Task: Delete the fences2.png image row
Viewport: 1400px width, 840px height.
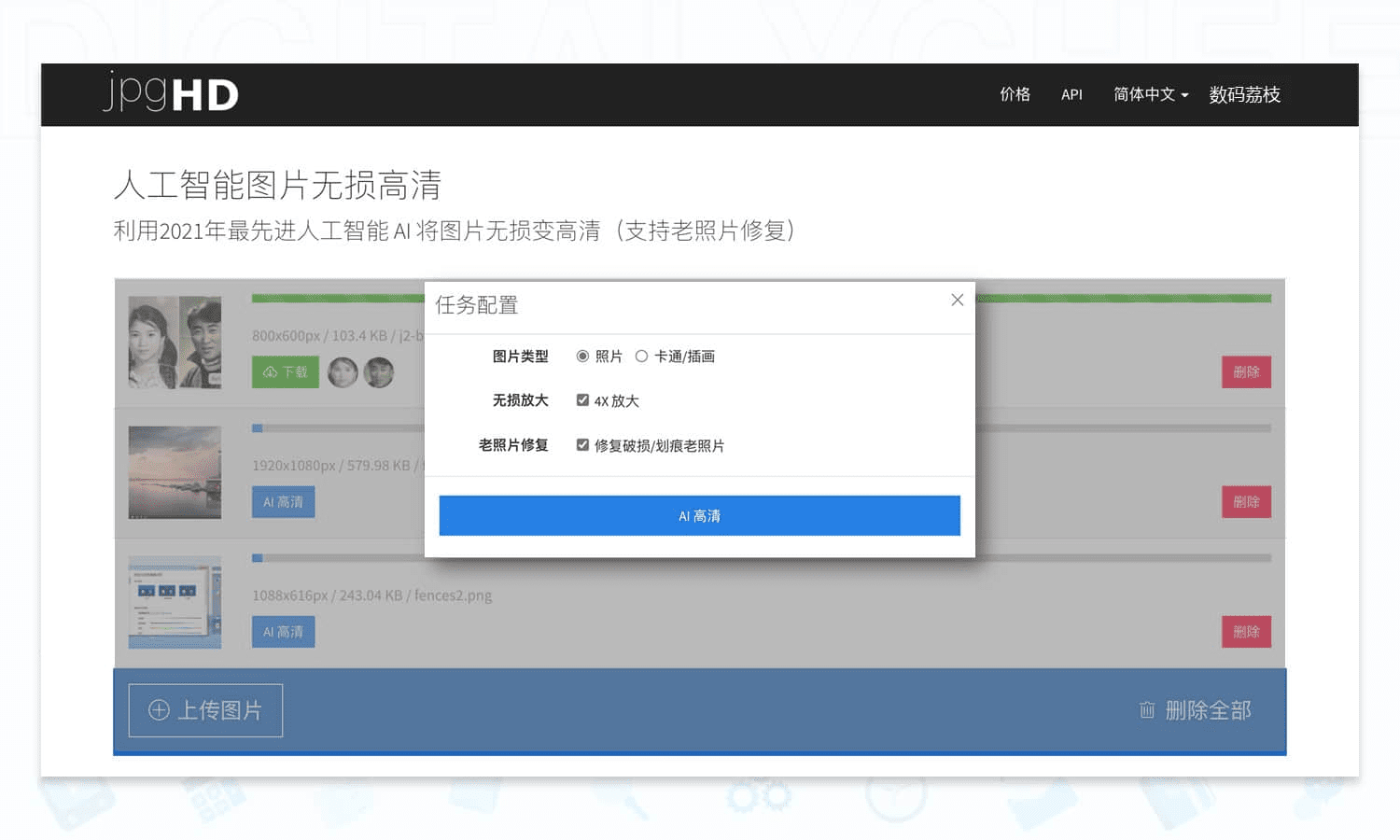Action: click(1246, 632)
